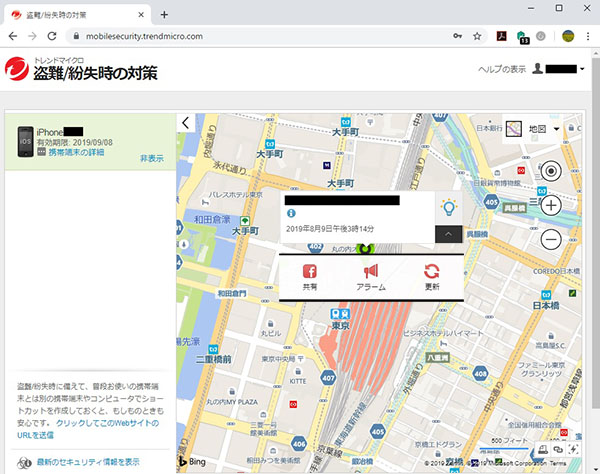
Task: Click the Bing logo on map
Action: 192,461
